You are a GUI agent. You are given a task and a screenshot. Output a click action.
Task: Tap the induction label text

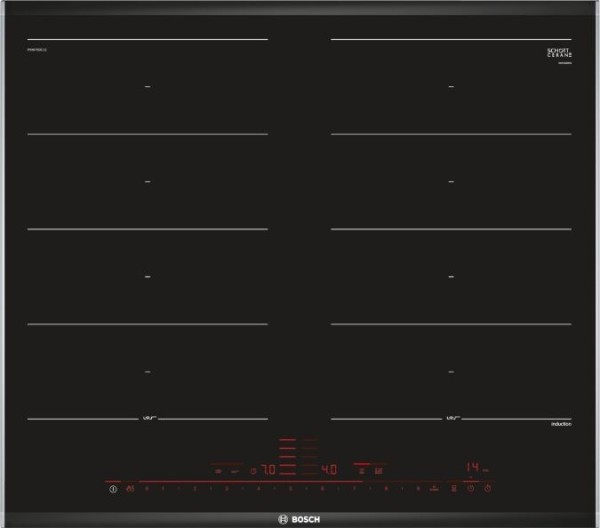pos(559,426)
